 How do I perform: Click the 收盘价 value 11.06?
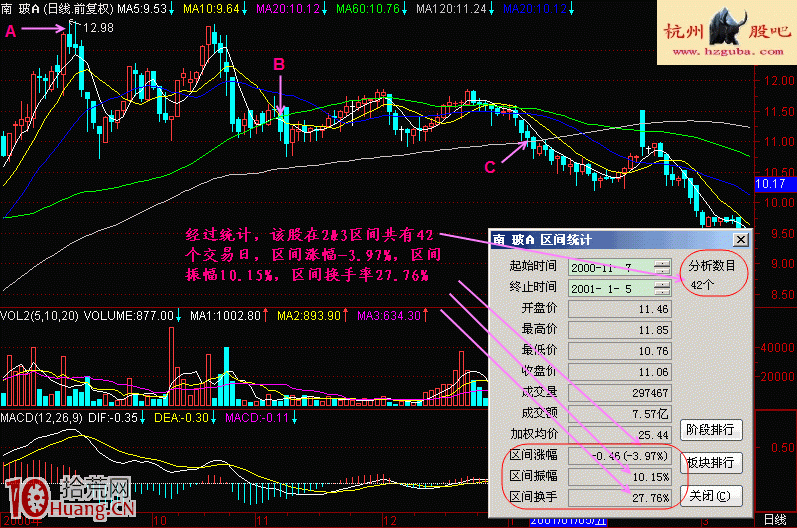click(620, 372)
